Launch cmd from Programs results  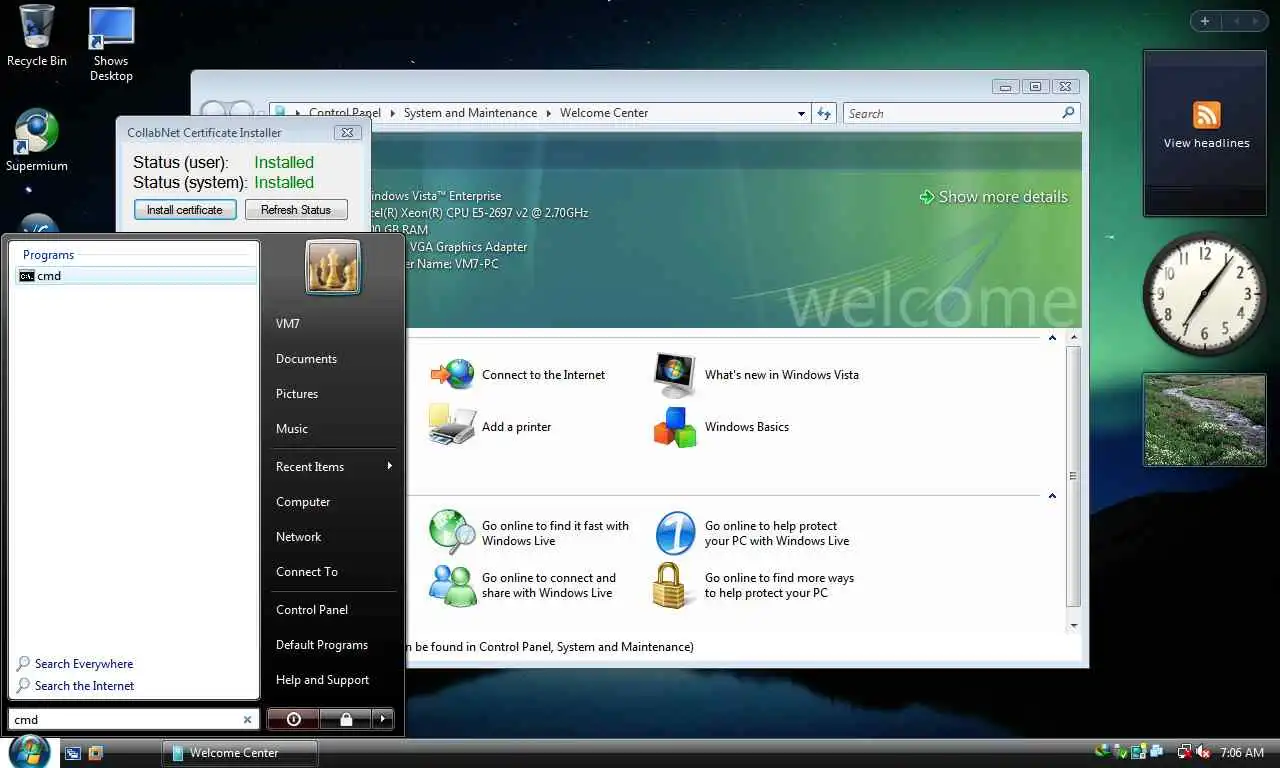tap(134, 276)
